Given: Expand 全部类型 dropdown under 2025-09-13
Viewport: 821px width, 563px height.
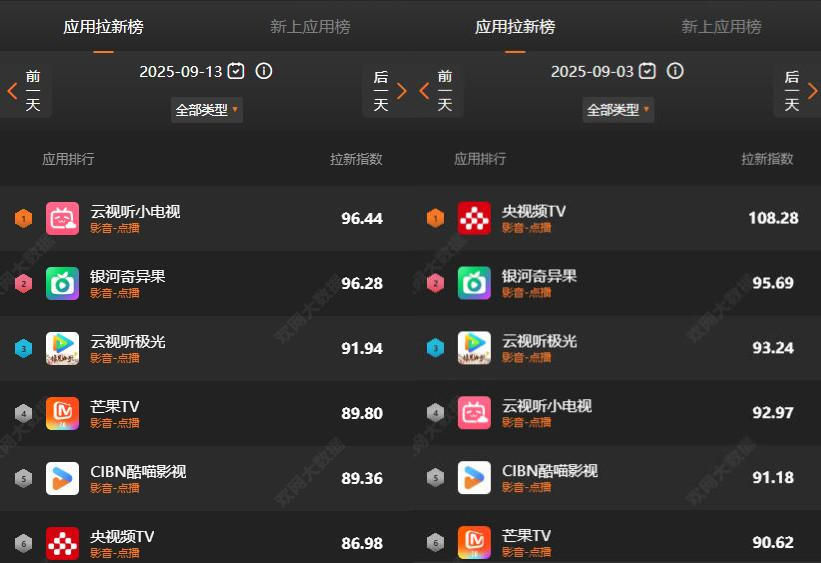Looking at the screenshot, I should tap(207, 110).
